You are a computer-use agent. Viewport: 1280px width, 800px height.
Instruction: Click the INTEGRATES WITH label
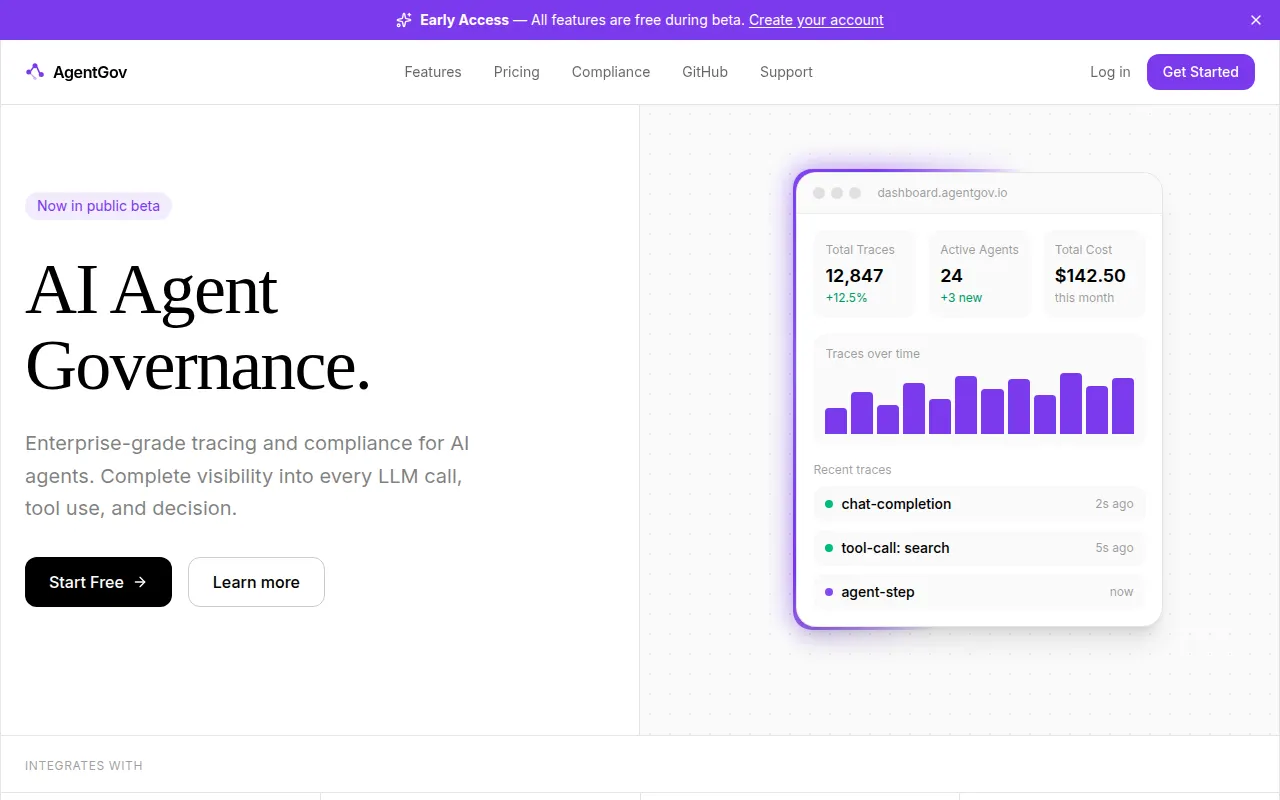84,766
